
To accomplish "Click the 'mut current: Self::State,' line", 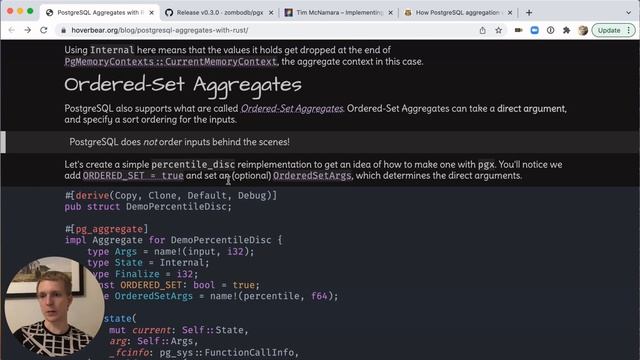I will pyautogui.click(x=178, y=330).
